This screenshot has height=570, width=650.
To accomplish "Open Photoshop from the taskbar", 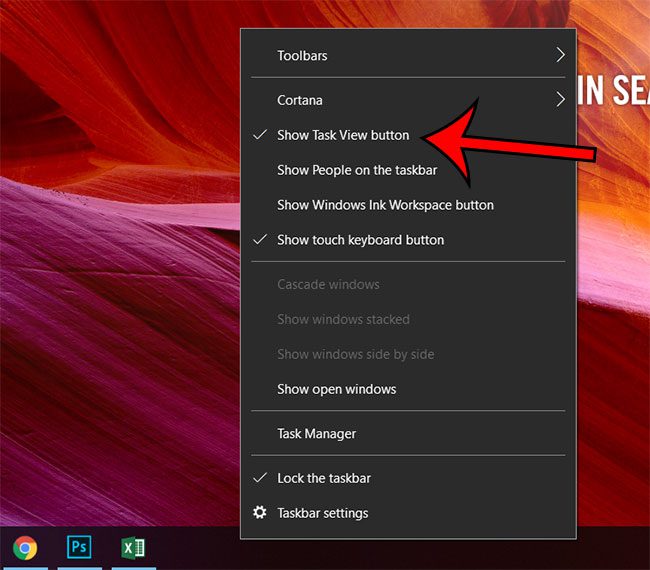I will coord(79,547).
